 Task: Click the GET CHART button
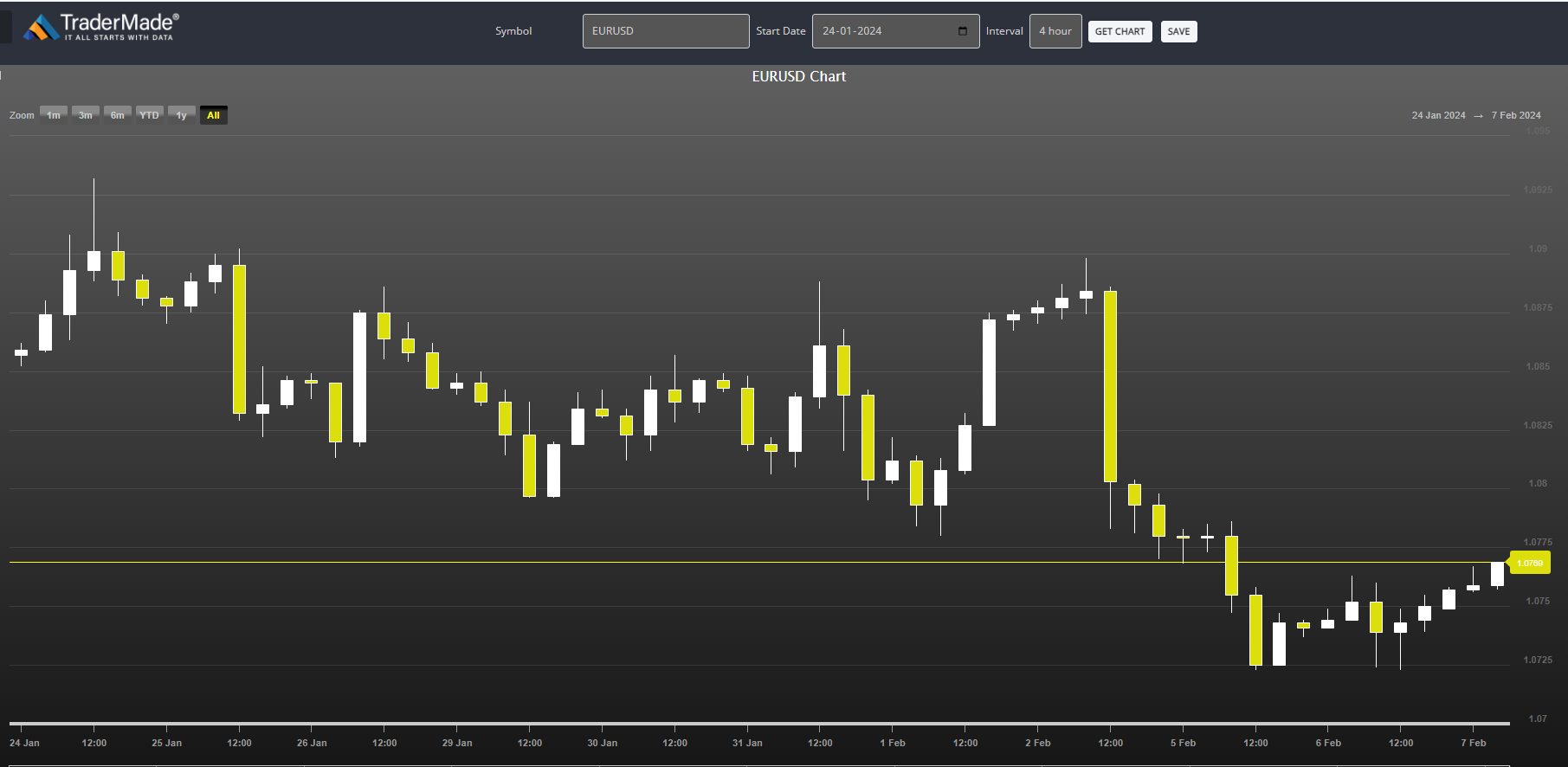click(x=1120, y=31)
